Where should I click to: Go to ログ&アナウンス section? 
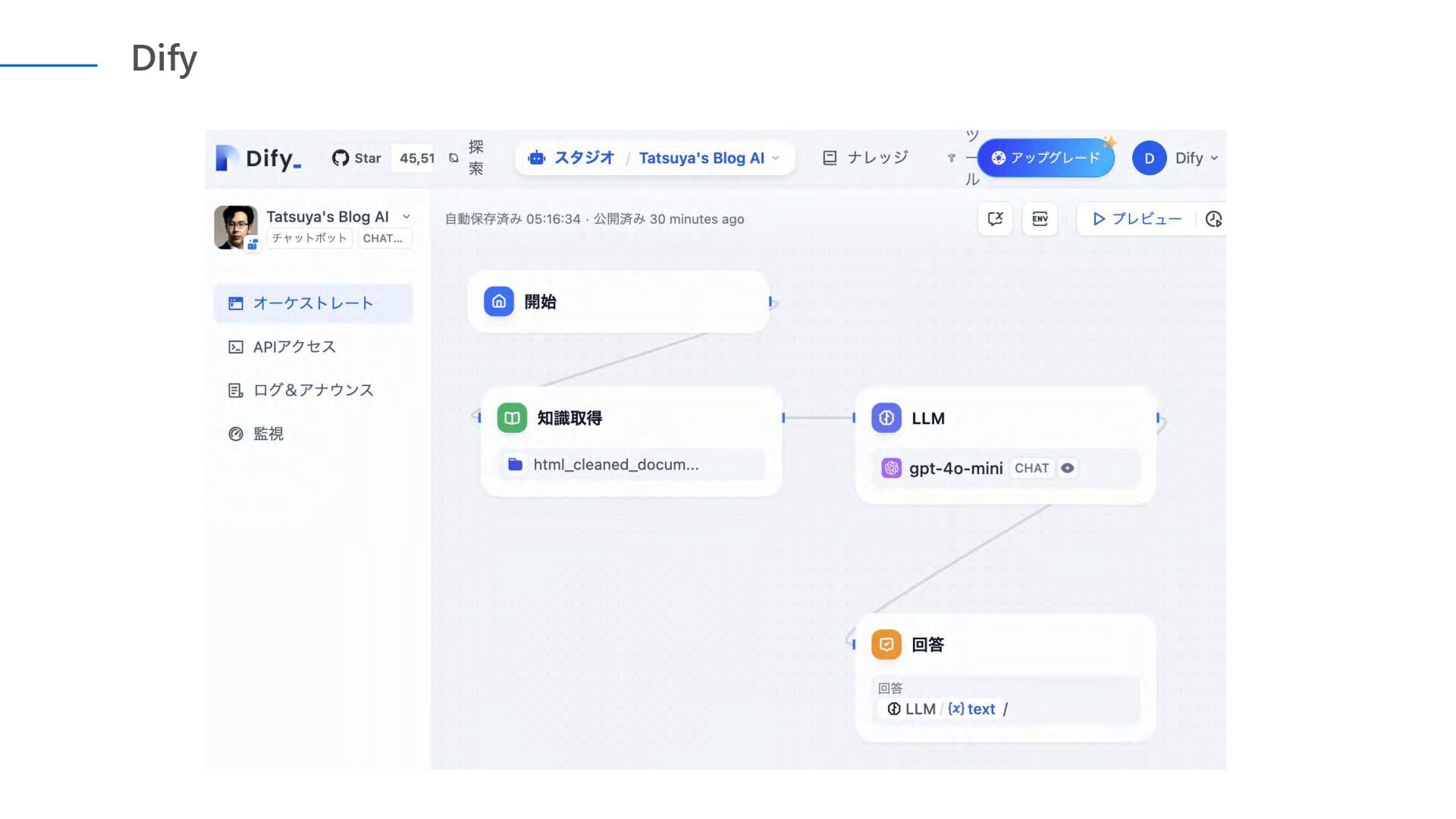[x=312, y=390]
